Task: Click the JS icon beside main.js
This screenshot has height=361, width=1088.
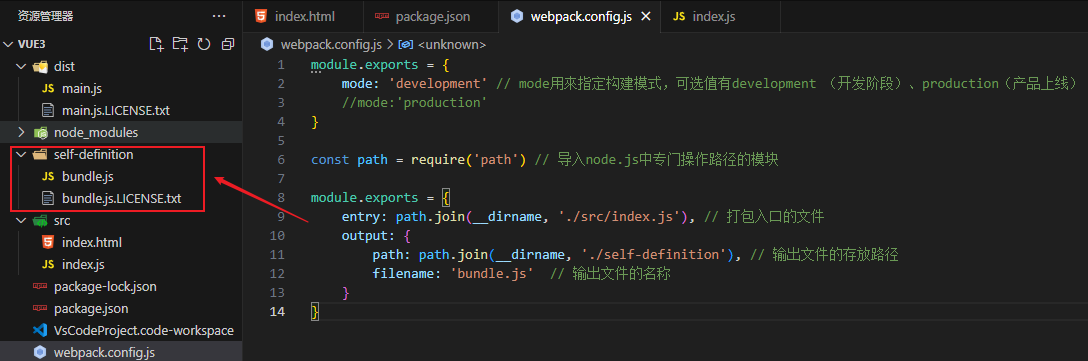Action: 48,89
